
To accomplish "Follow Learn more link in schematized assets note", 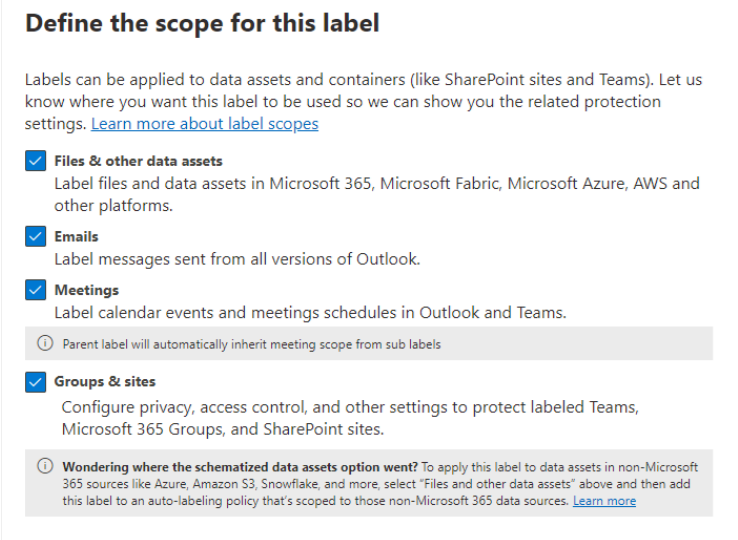I will (x=604, y=501).
